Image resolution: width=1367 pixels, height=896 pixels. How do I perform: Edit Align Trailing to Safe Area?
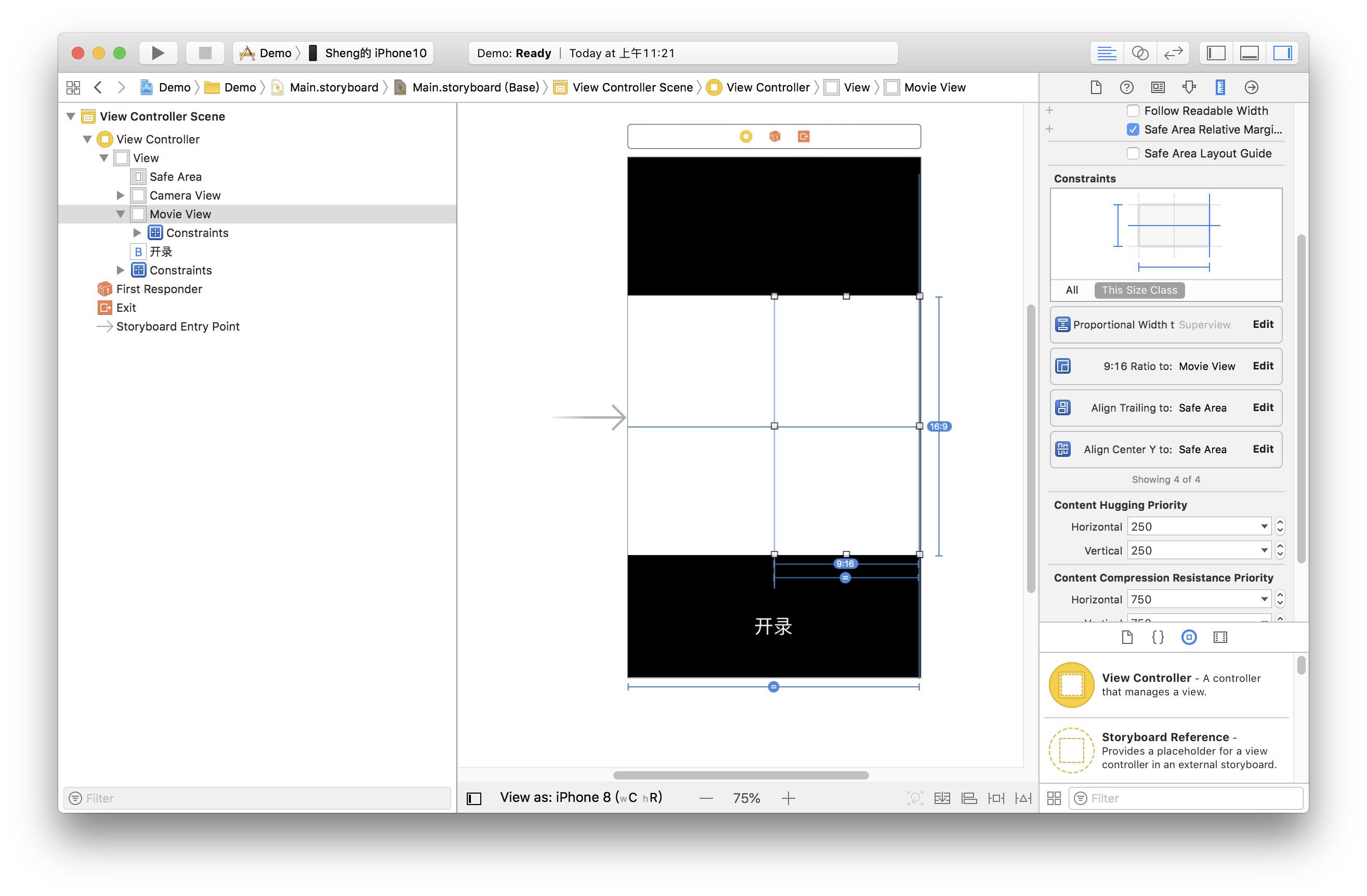(1262, 408)
